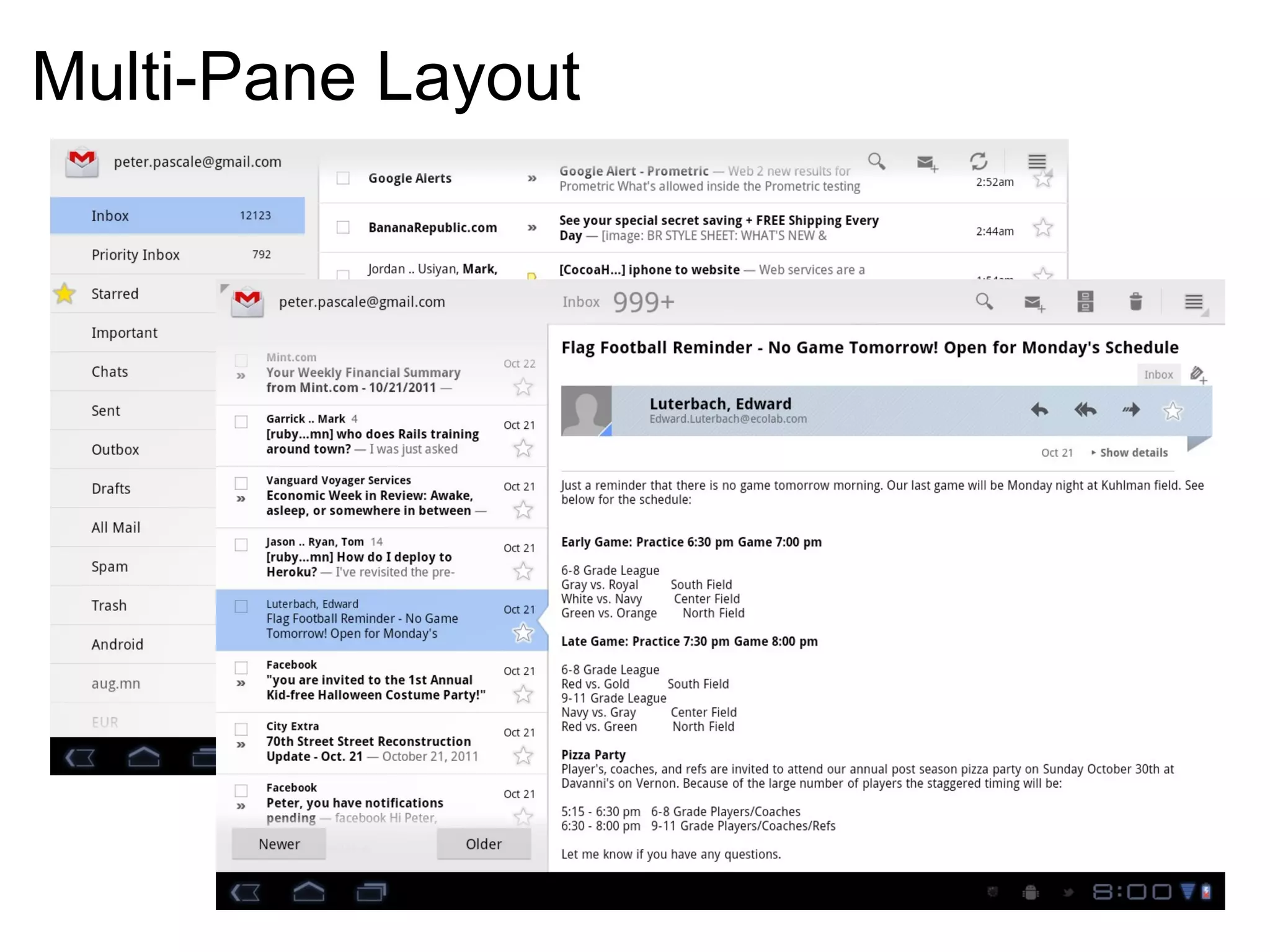1270x952 pixels.
Task: Open the Garrick Rails training conversation
Action: click(x=382, y=436)
